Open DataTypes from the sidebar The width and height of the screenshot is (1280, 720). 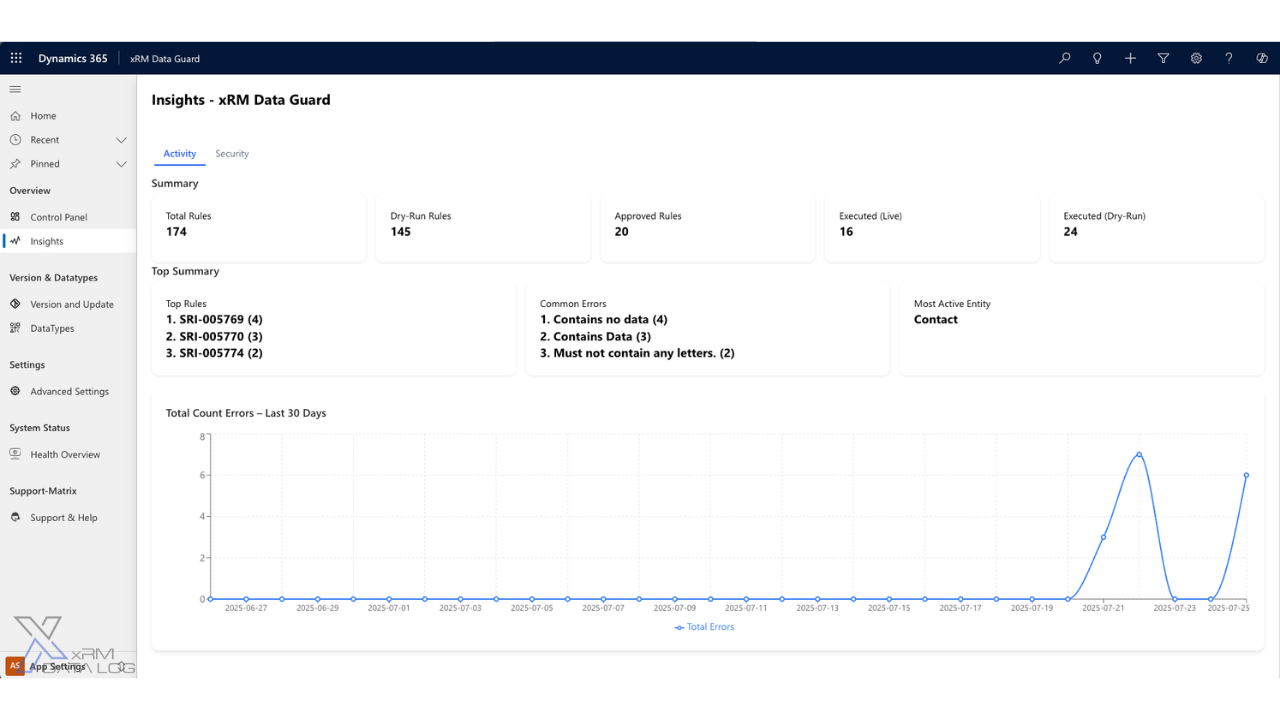pyautogui.click(x=52, y=328)
